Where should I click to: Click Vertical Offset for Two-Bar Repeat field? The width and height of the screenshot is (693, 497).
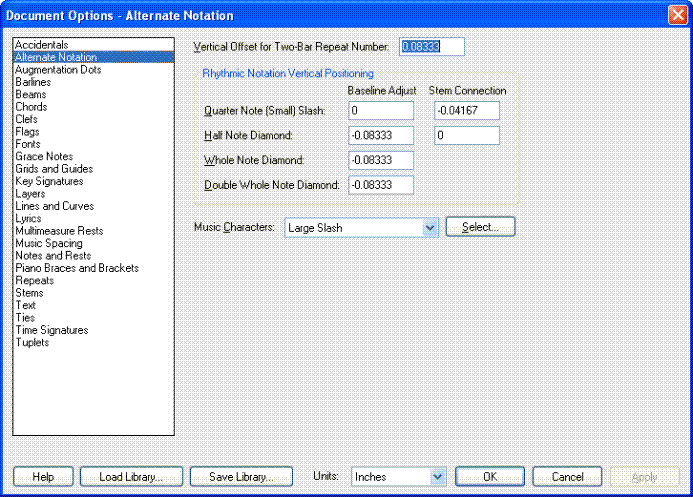(x=432, y=47)
